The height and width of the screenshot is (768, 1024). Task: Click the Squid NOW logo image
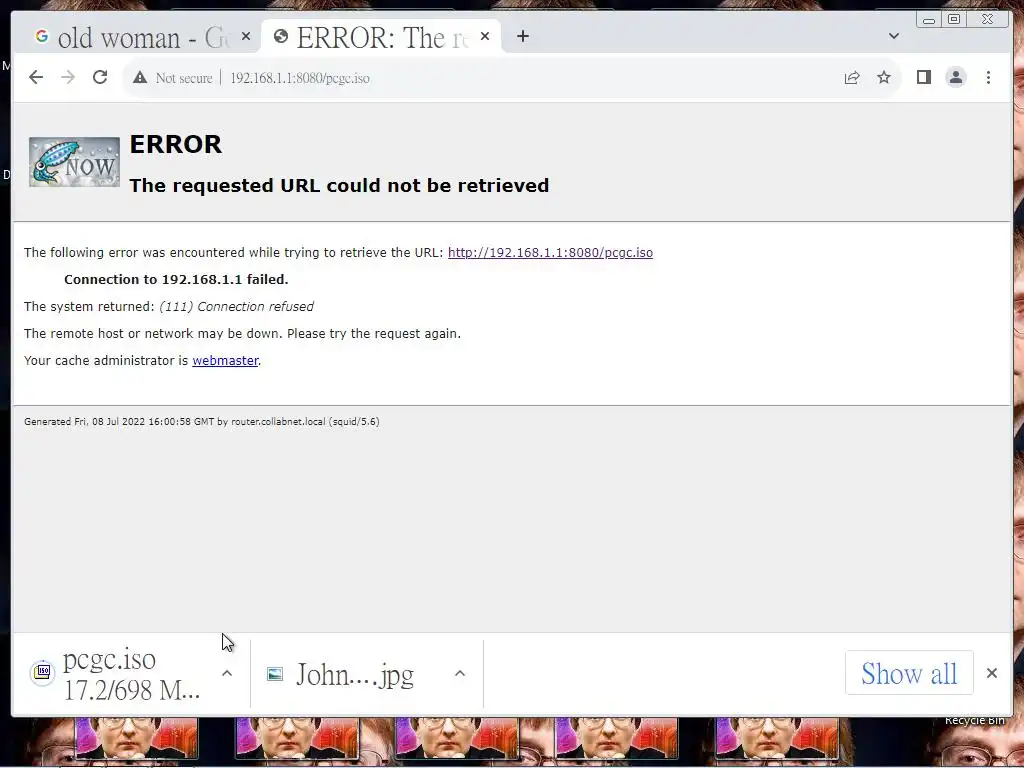click(74, 162)
